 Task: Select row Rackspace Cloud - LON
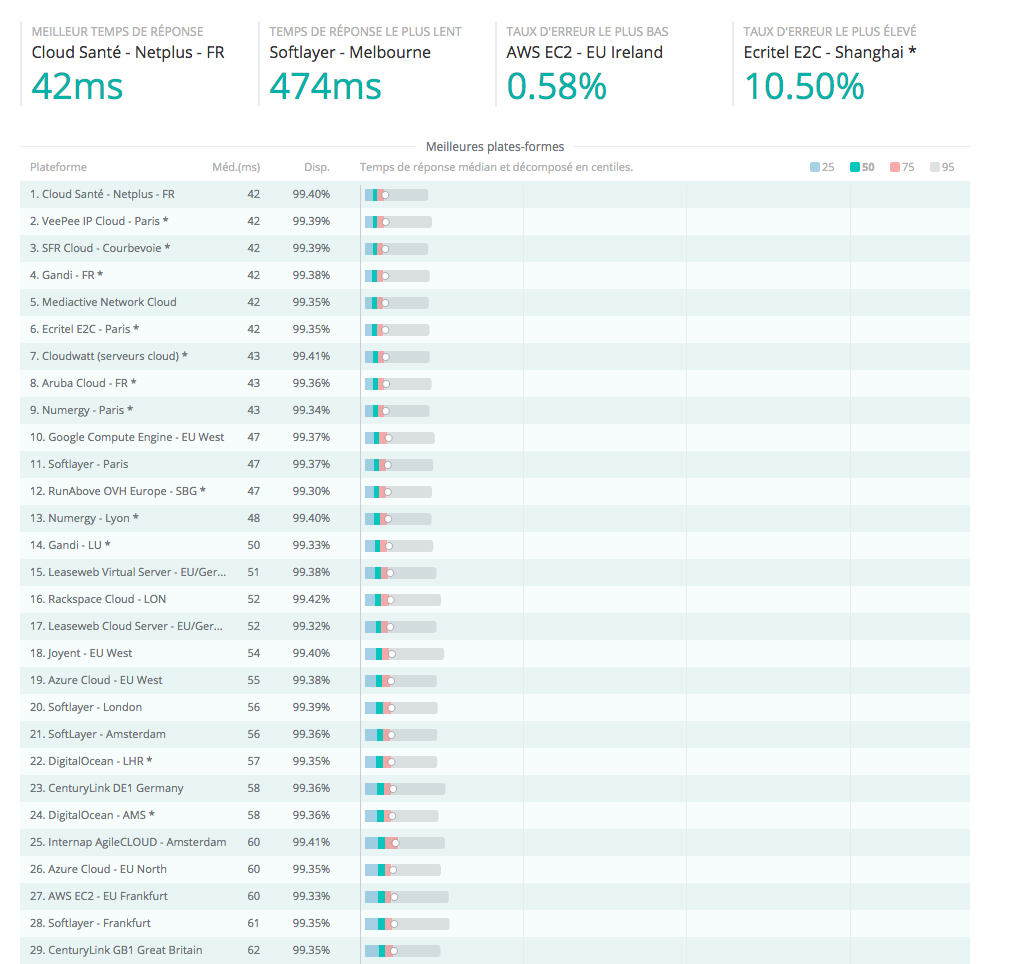(x=495, y=600)
